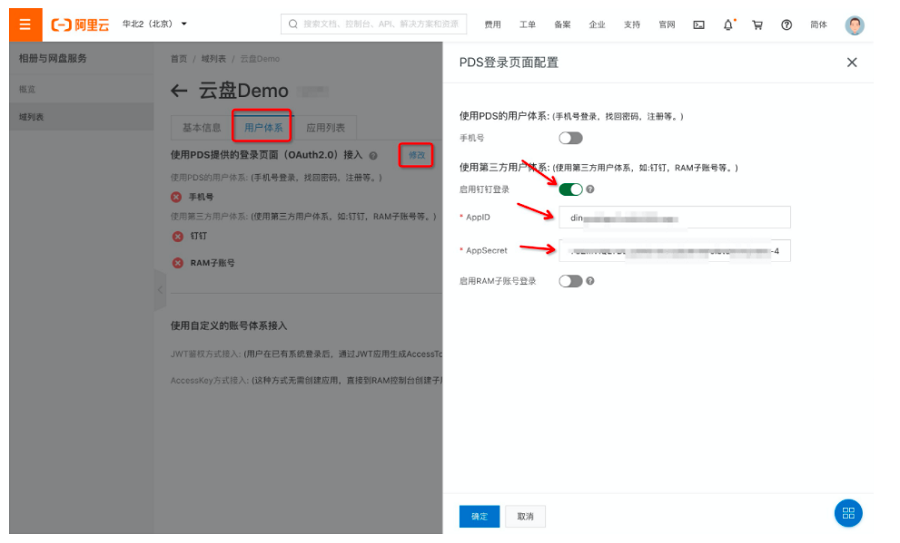Switch to the 应用列表 tab
The height and width of the screenshot is (543, 900).
coord(325,128)
